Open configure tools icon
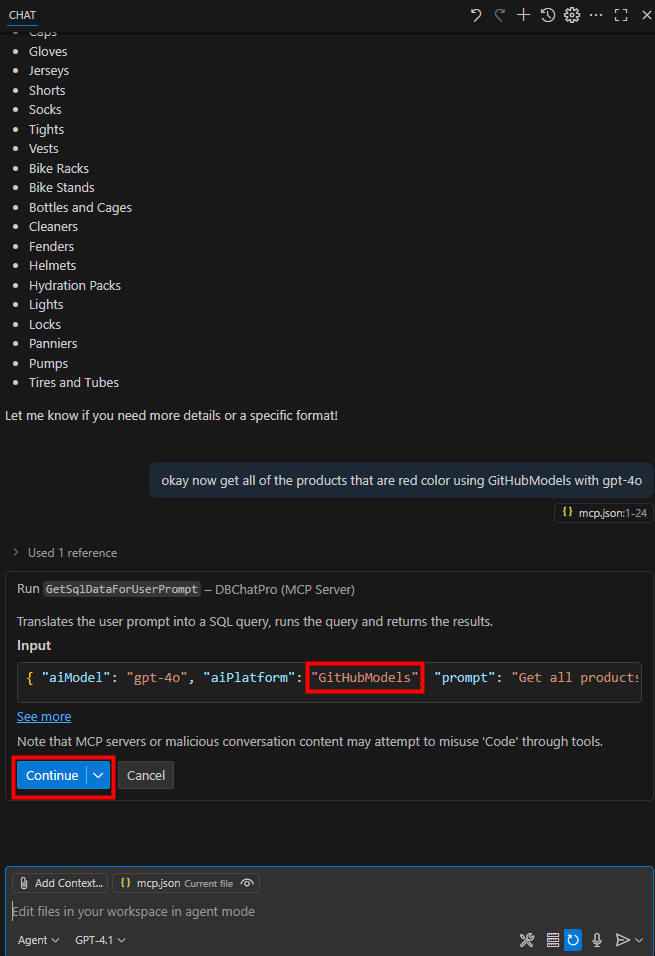Image resolution: width=655 pixels, height=956 pixels. click(527, 940)
